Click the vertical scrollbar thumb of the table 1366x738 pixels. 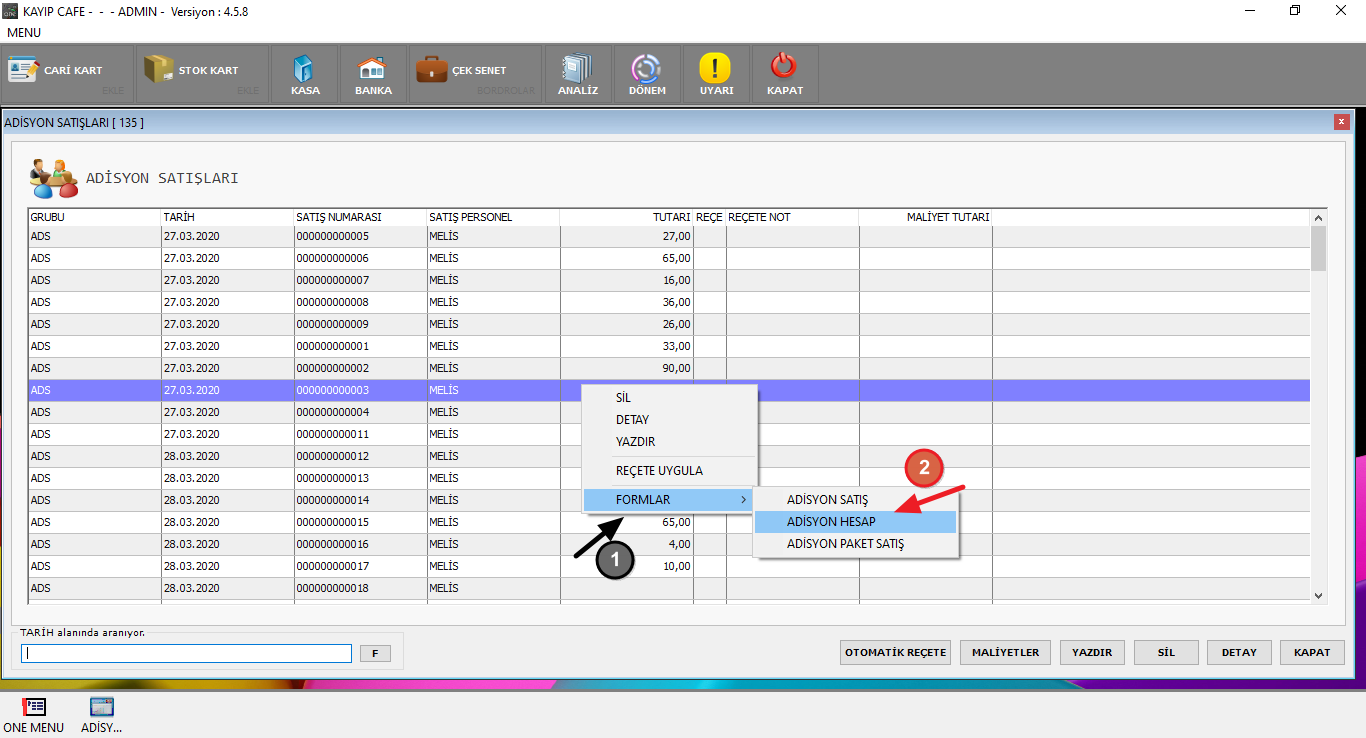click(x=1318, y=248)
